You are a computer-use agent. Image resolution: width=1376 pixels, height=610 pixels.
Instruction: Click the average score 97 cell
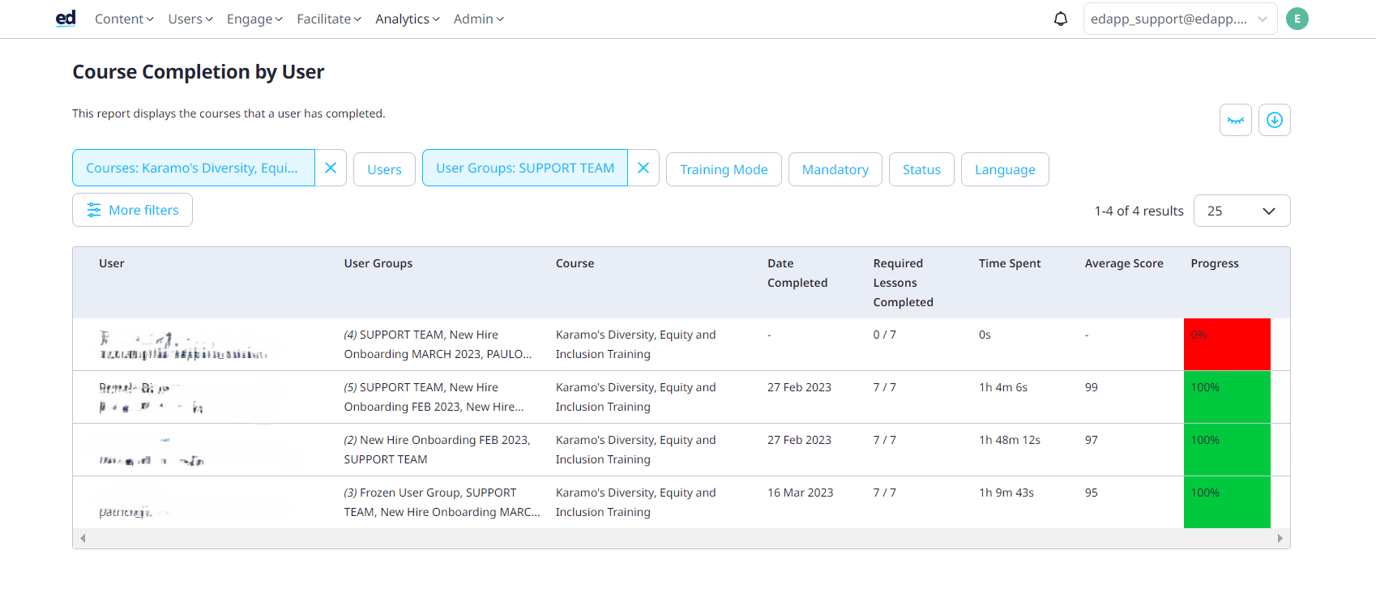(1092, 440)
